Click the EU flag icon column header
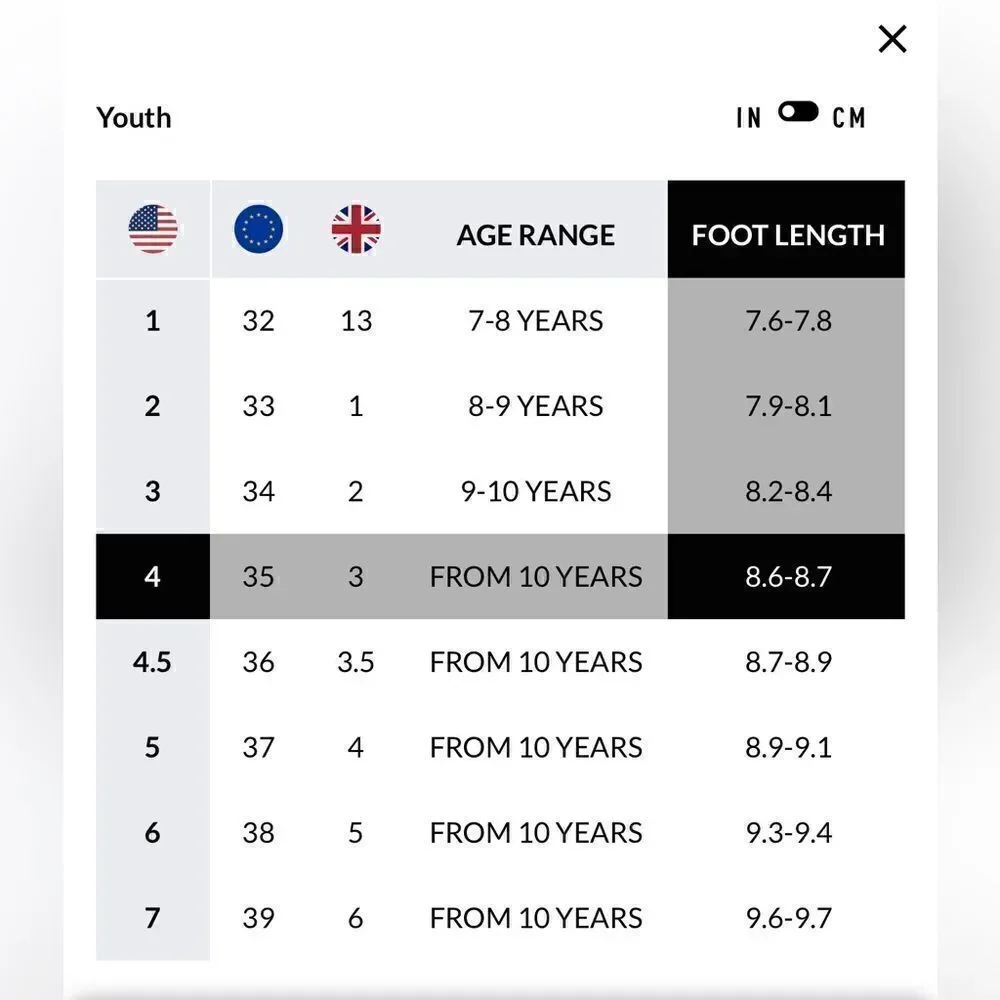This screenshot has width=1000, height=1000. click(258, 229)
